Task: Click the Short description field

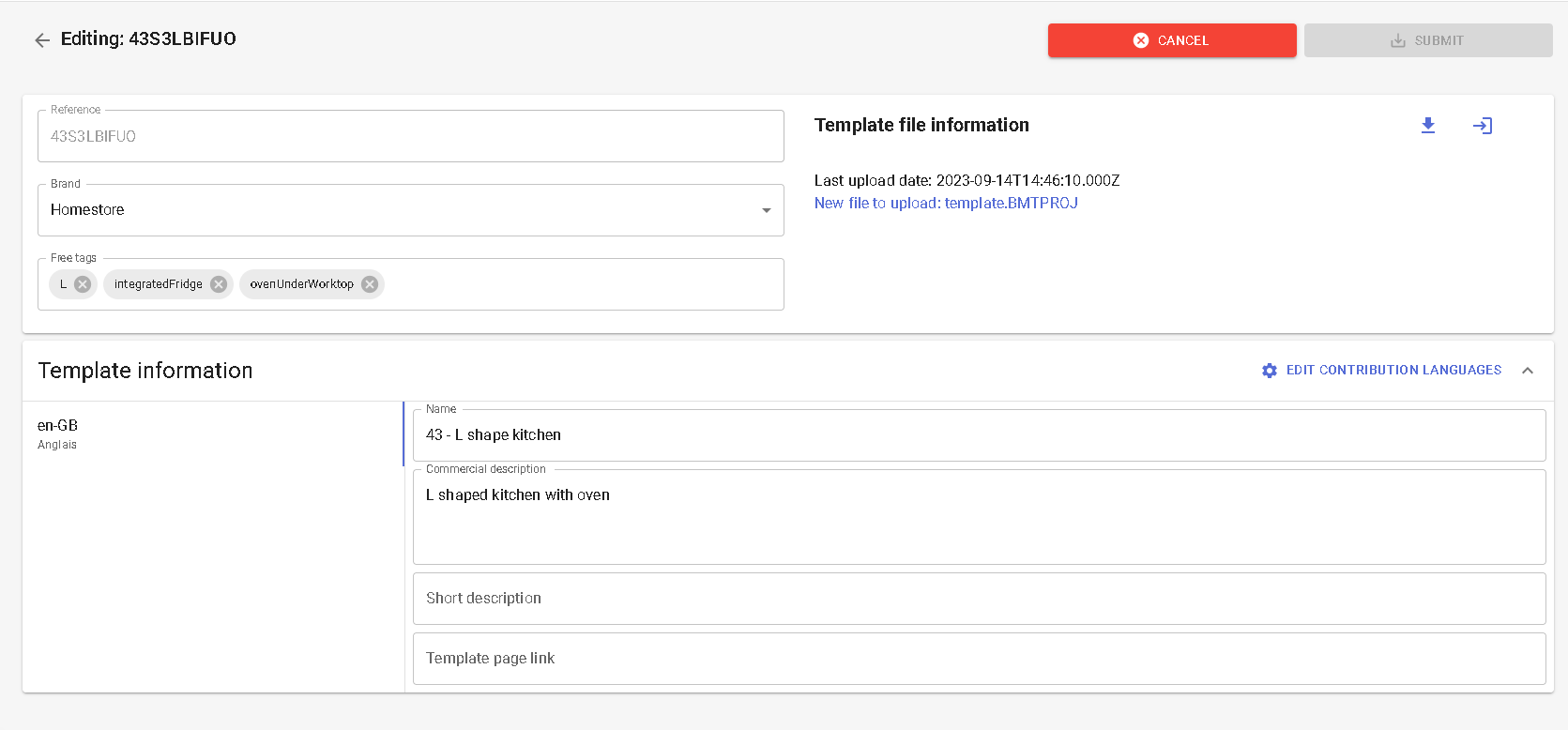Action: click(x=979, y=599)
